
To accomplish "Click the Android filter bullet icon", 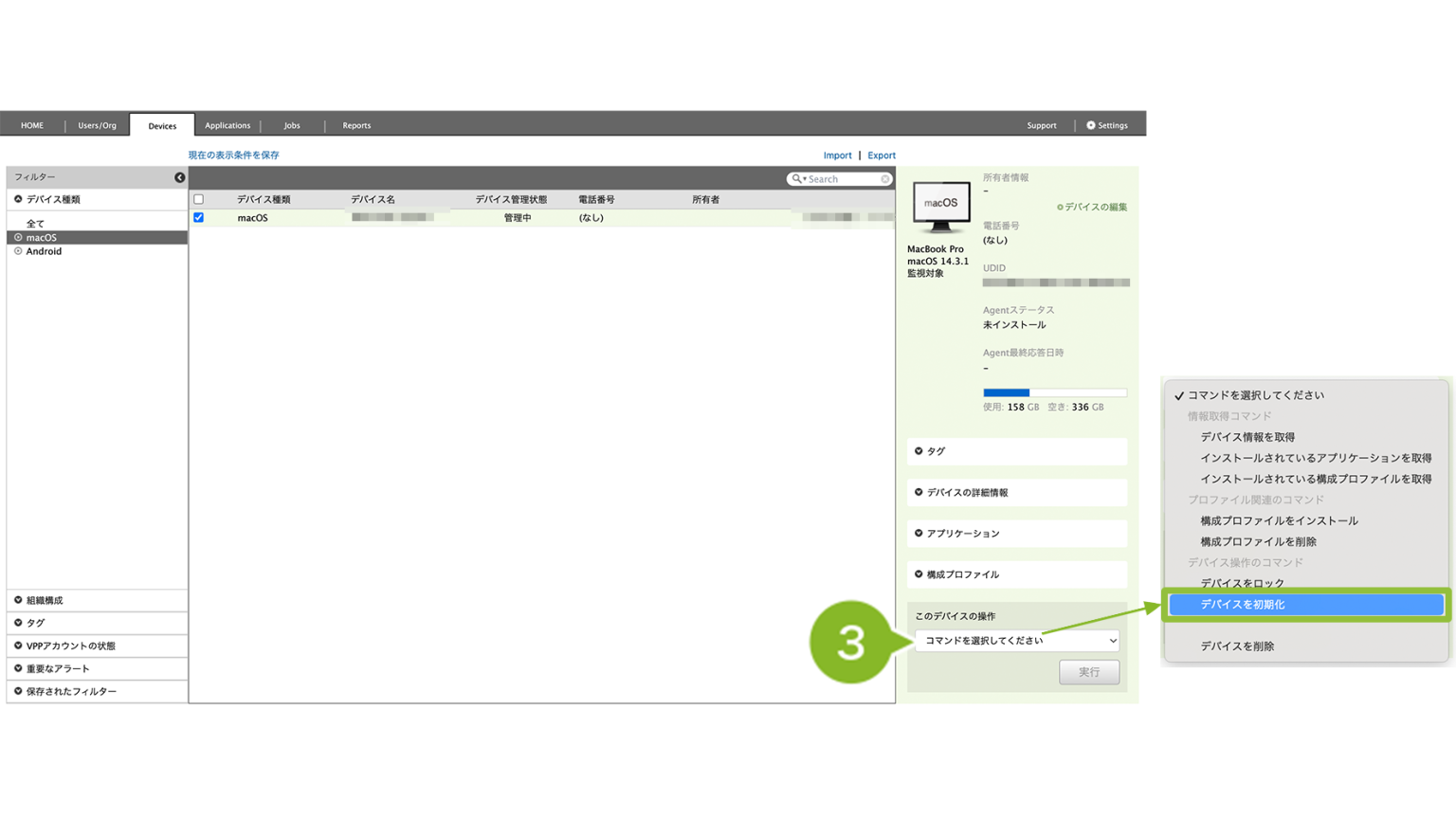I will tap(18, 251).
